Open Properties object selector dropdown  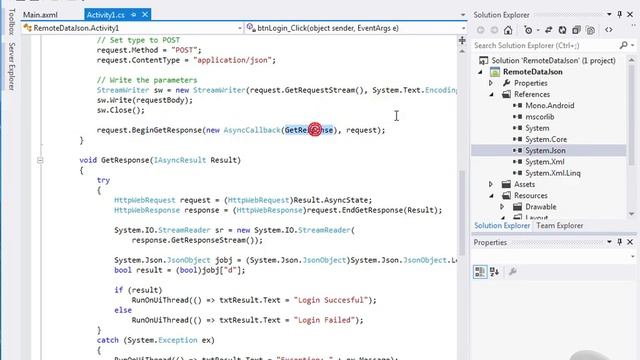click(x=633, y=256)
